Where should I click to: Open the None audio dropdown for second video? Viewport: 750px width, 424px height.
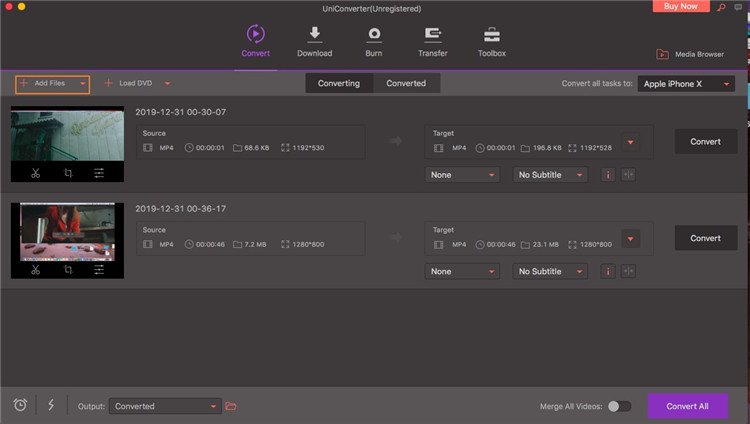pos(462,271)
